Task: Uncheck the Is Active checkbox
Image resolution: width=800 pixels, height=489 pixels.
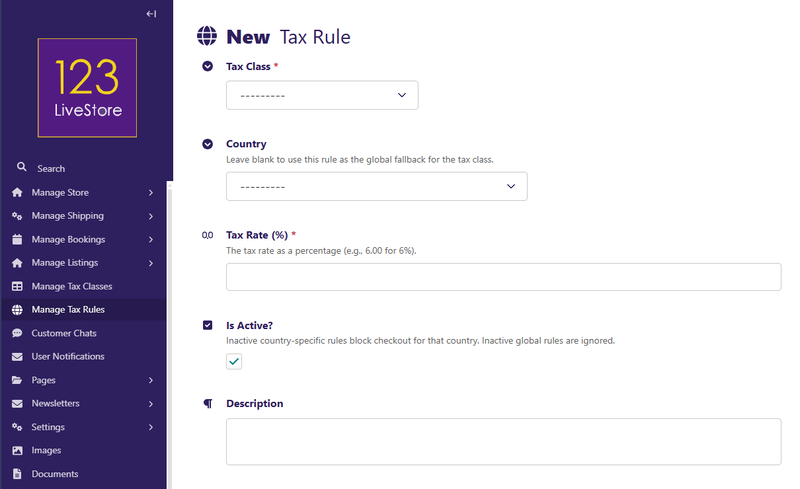Action: coord(234,361)
